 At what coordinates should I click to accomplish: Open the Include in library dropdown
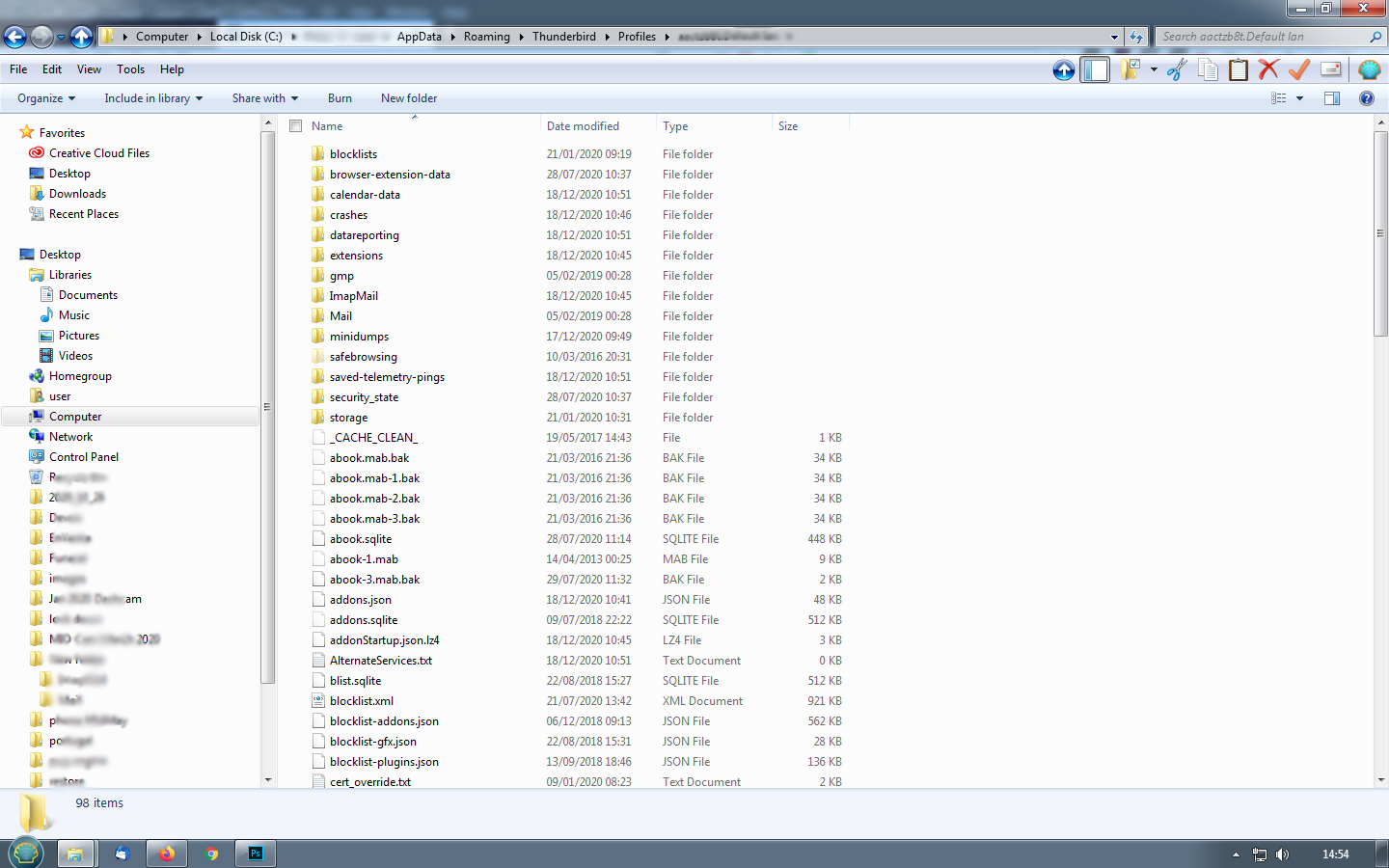click(153, 98)
